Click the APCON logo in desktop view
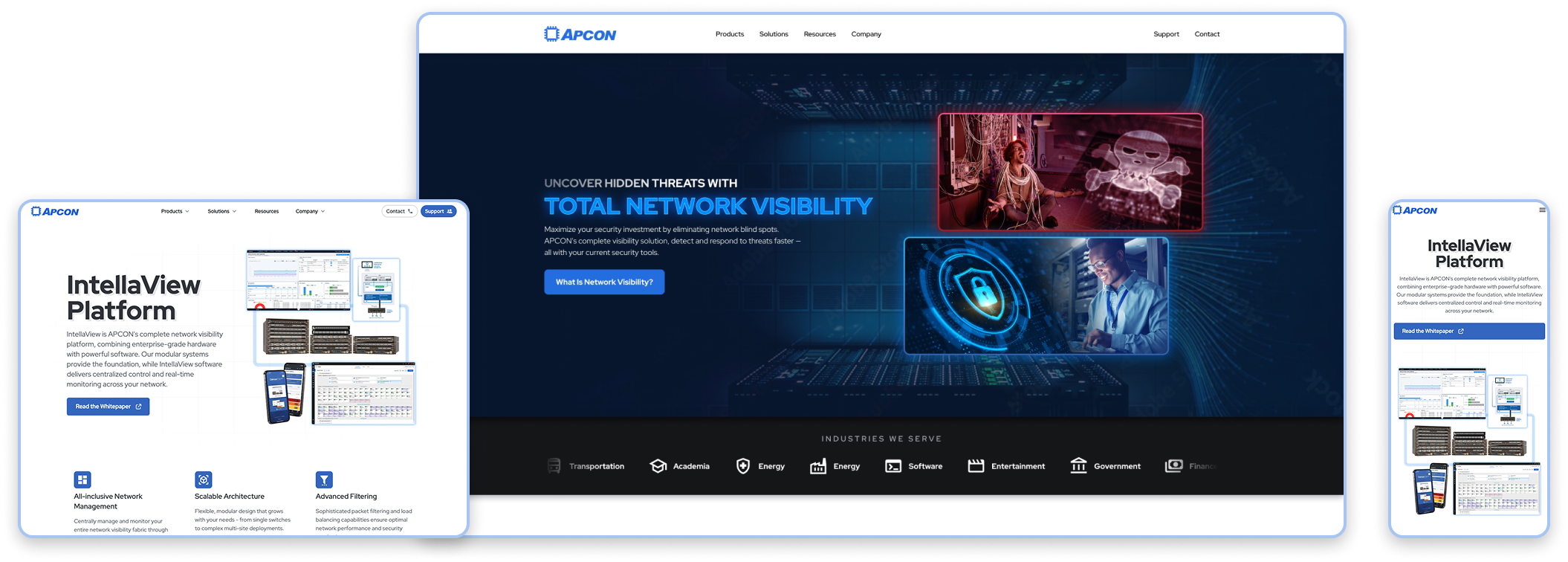This screenshot has width=1568, height=562. point(580,34)
